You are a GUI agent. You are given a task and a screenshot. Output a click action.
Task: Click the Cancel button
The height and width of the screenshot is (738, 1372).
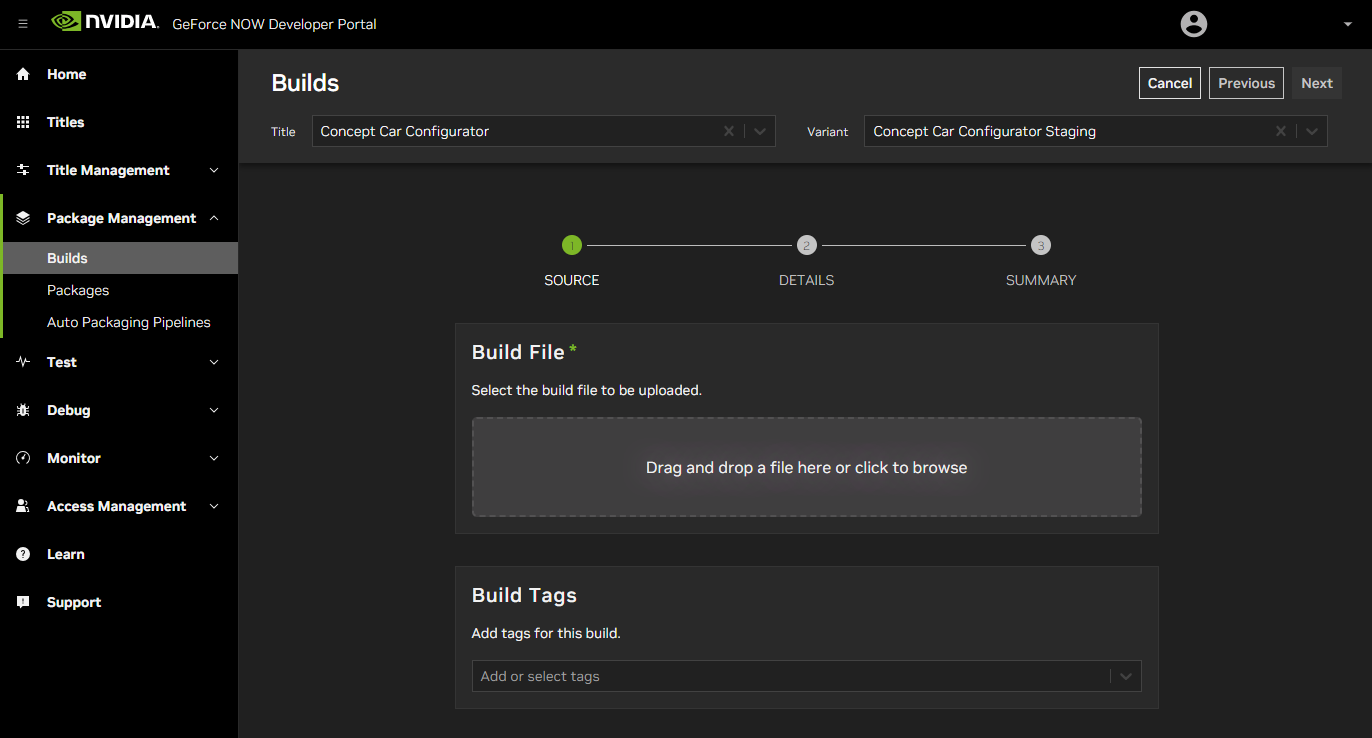tap(1170, 83)
